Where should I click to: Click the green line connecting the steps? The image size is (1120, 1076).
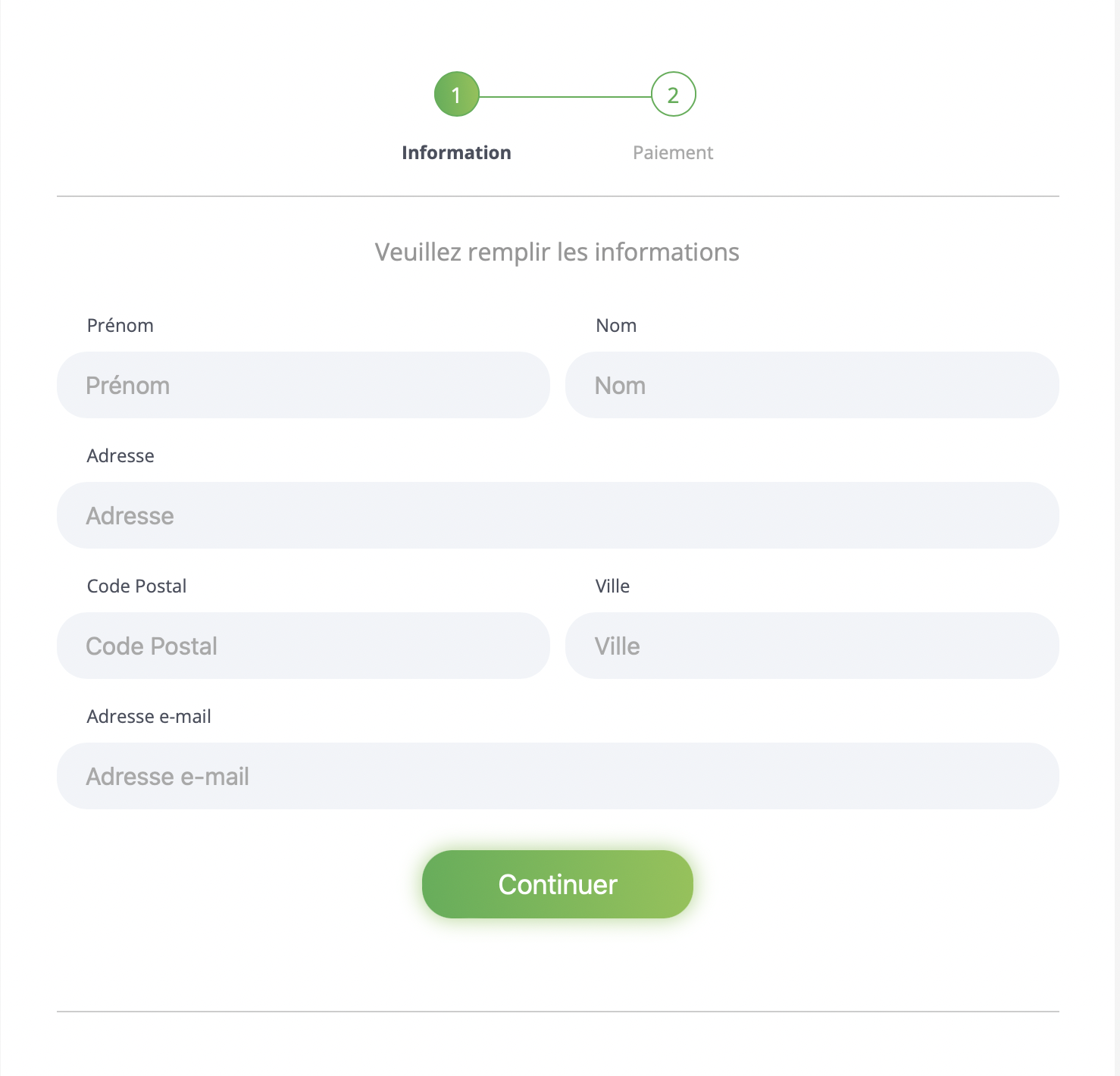[565, 97]
